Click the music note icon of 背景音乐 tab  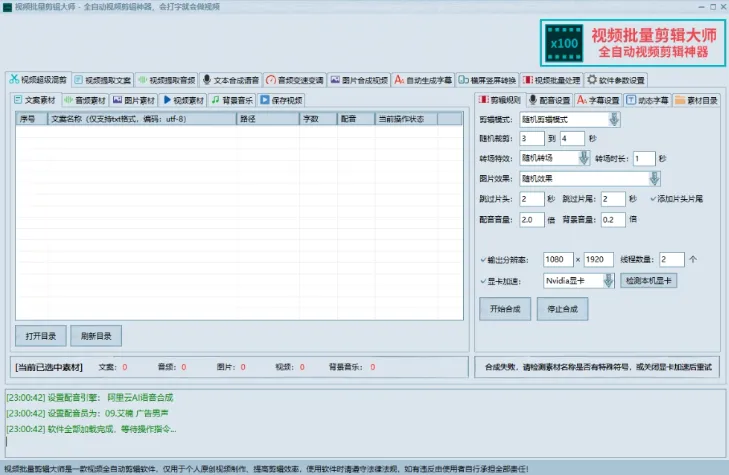[215, 100]
